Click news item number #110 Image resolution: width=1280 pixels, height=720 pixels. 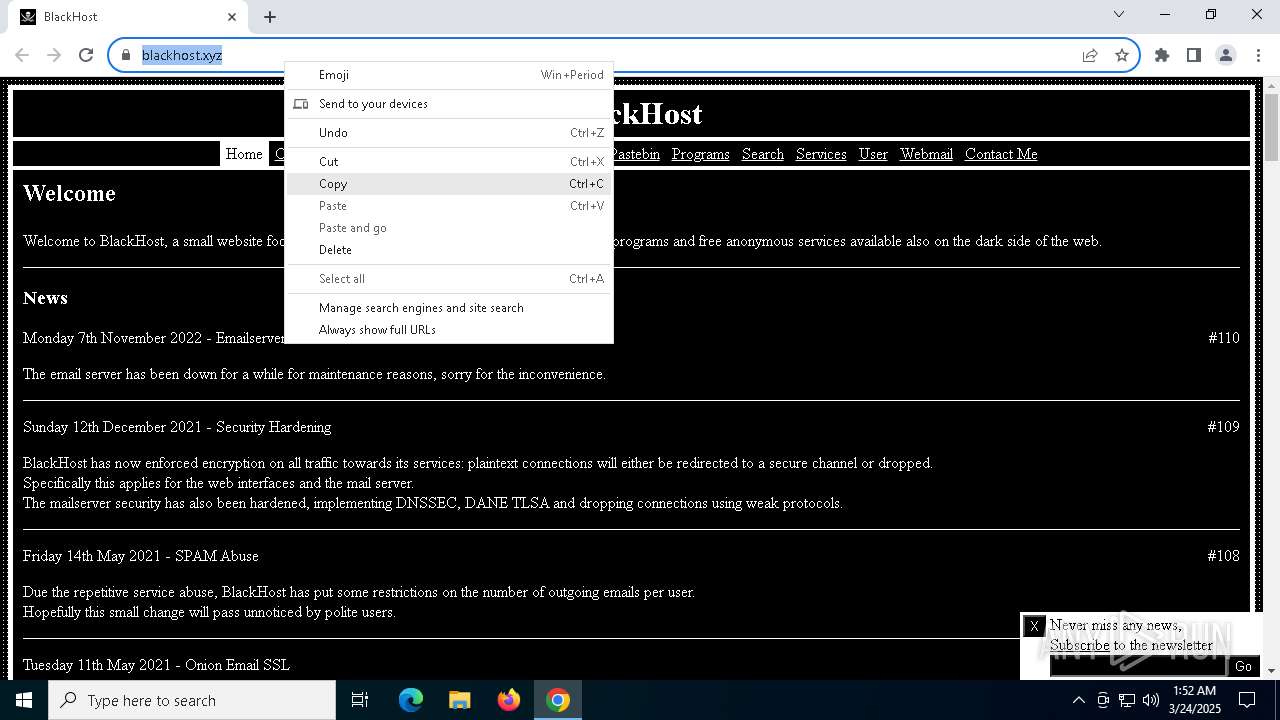1224,338
